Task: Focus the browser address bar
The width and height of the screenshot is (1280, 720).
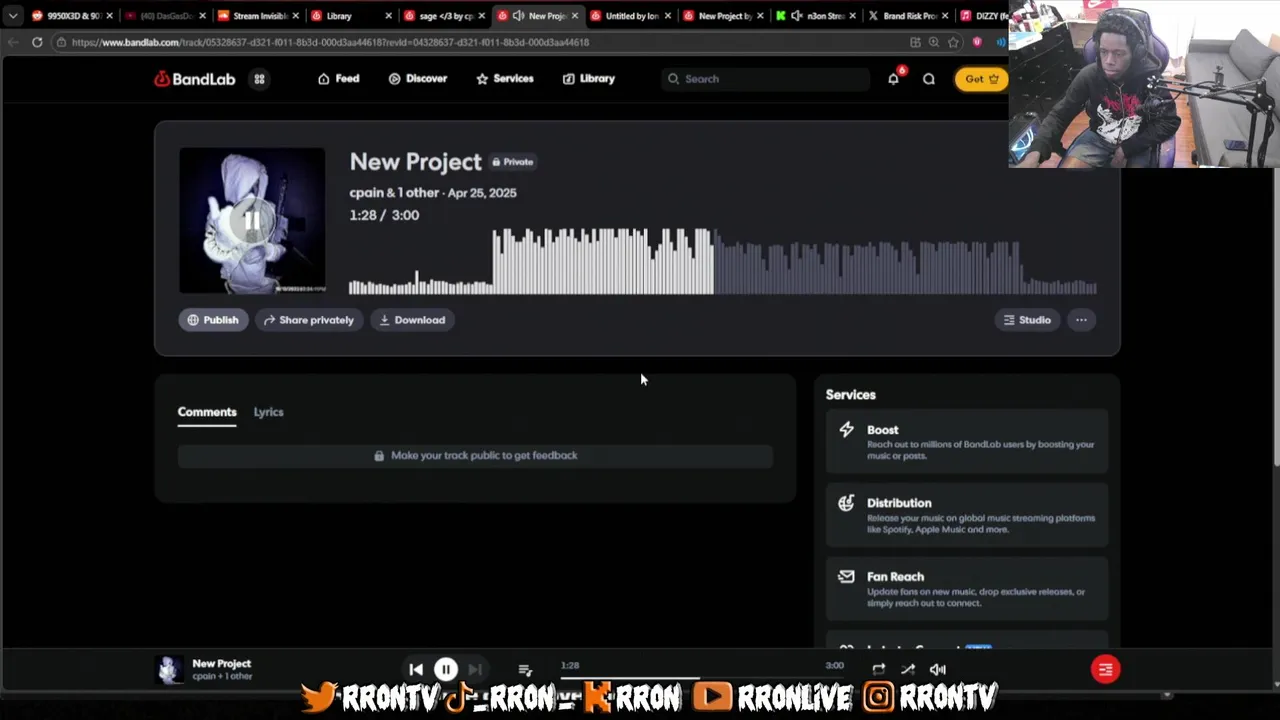Action: 480,42
